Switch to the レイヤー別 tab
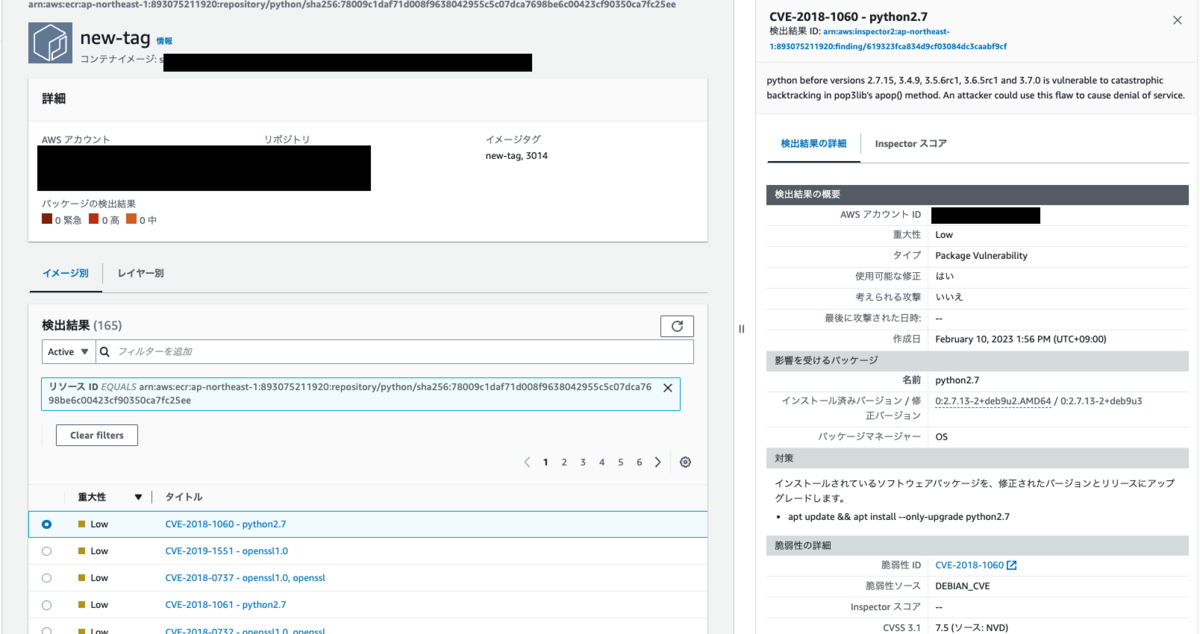Viewport: 1200px width, 634px height. coord(141,273)
